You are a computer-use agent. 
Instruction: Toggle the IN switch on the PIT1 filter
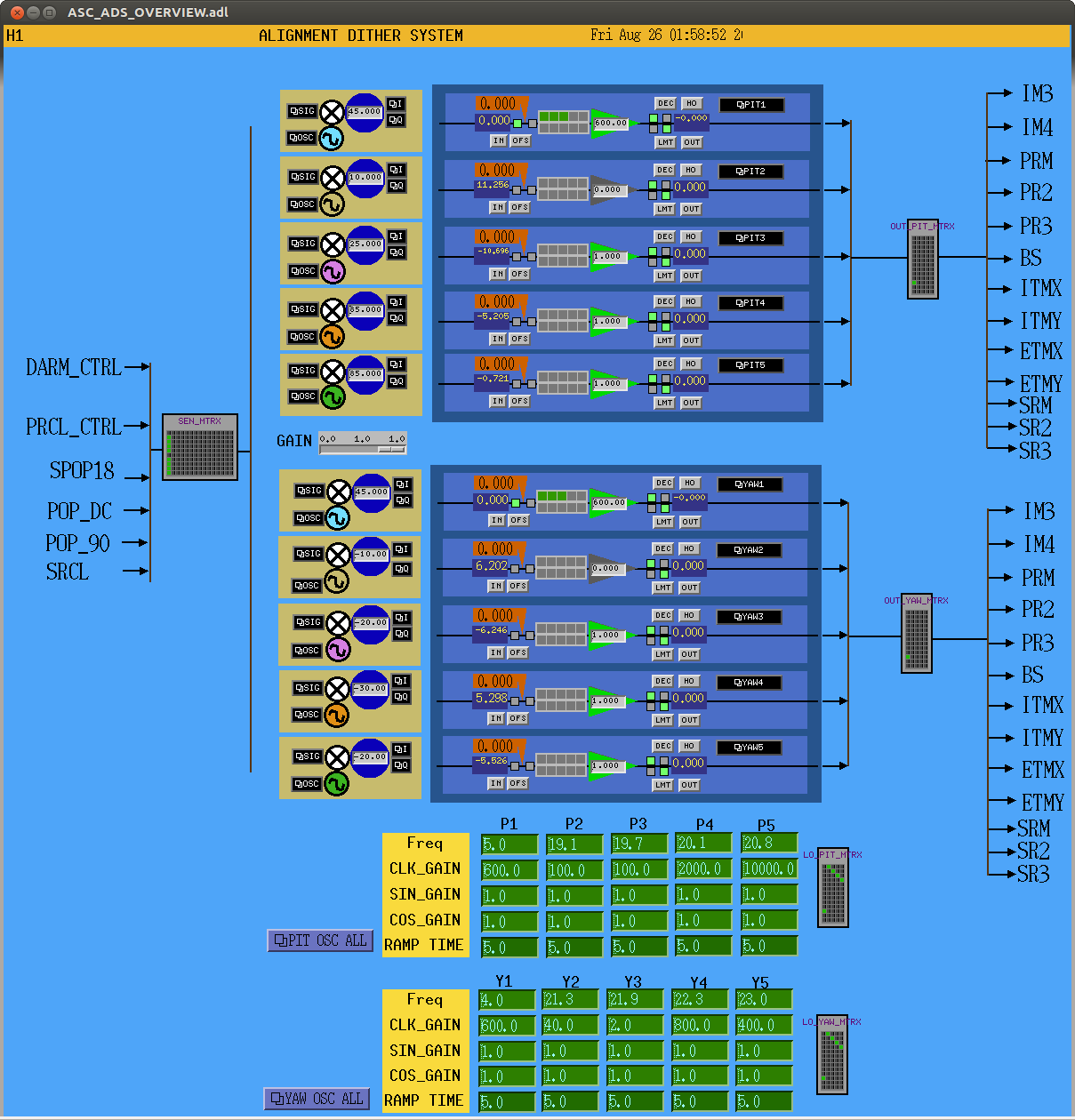pos(499,140)
